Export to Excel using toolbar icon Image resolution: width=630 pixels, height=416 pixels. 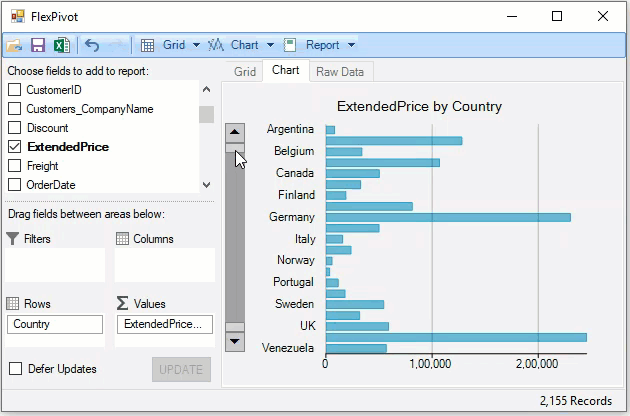click(61, 45)
